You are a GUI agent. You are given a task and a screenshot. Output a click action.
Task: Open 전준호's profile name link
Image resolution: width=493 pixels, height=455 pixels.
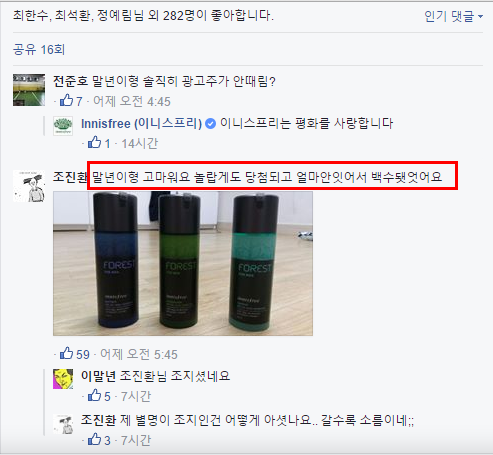[x=70, y=81]
